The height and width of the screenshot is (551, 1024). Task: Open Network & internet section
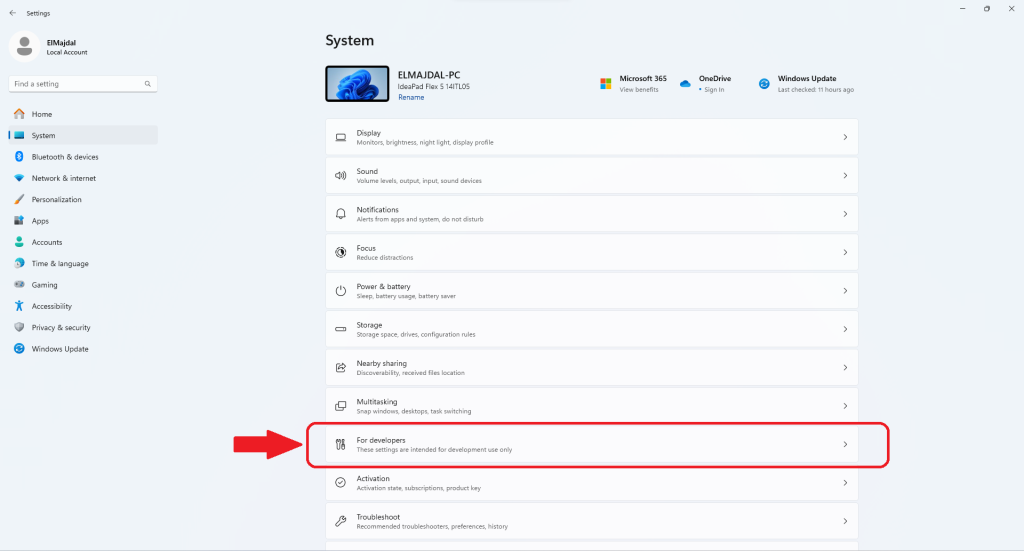point(83,178)
